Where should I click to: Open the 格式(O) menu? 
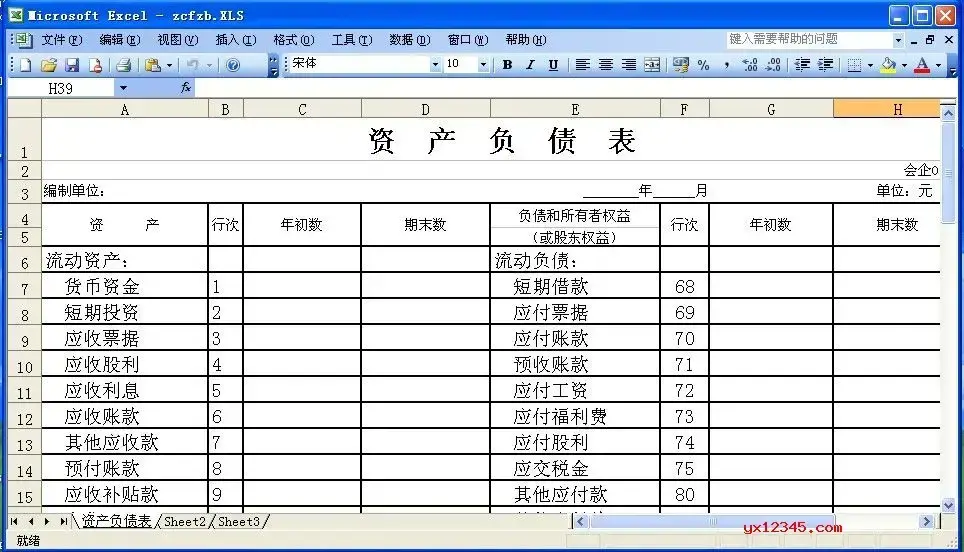pos(294,40)
